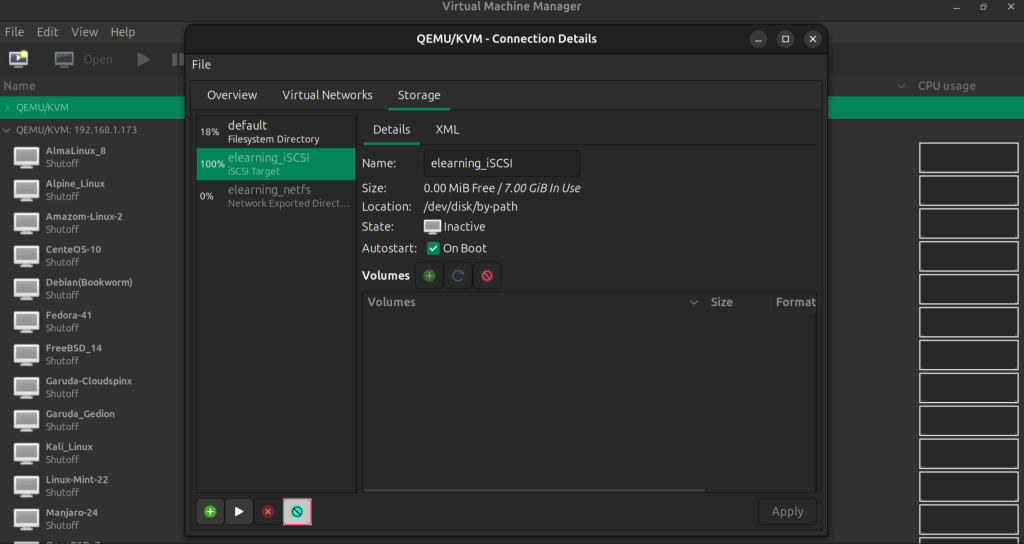Select Linux-Mint-22 VM icon
Screen dimensions: 1024x544
(27, 486)
